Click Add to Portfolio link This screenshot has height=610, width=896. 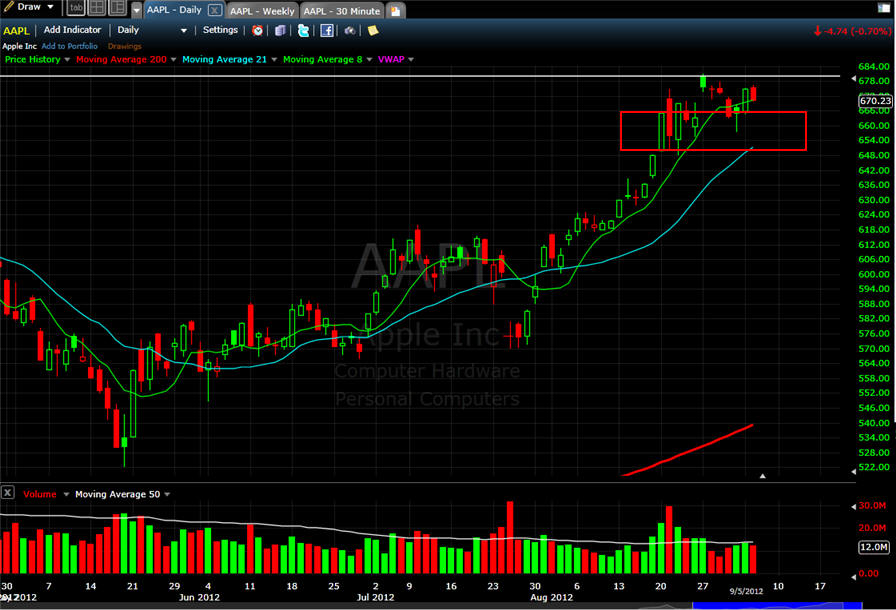[70, 46]
